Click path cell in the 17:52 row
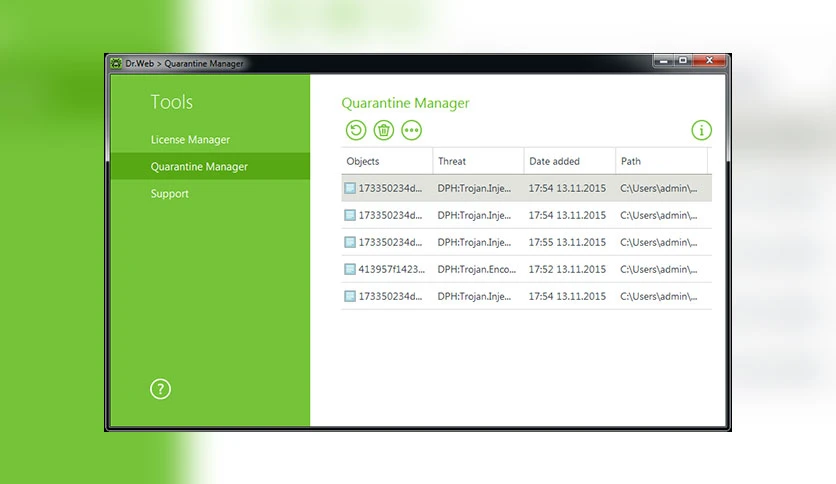Screen dimensions: 836x484 click(658, 269)
